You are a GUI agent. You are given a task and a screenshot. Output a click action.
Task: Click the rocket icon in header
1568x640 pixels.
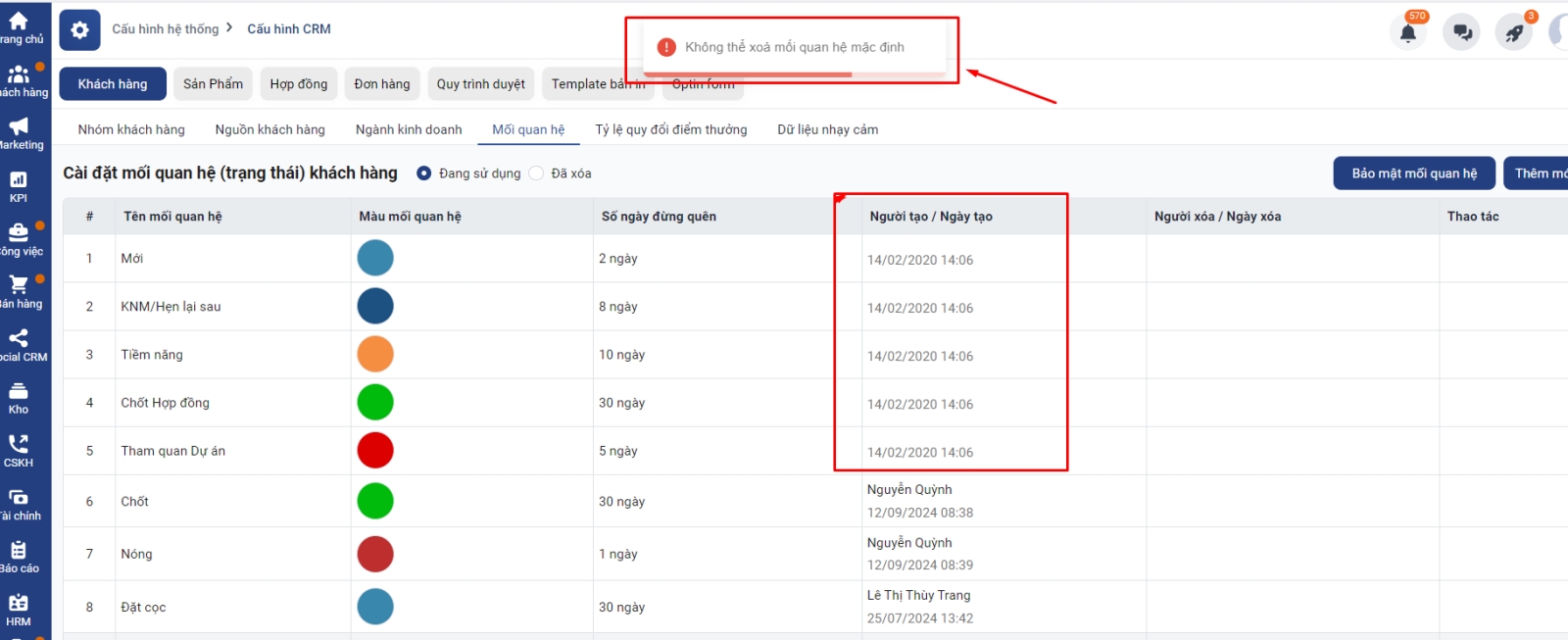1514,32
